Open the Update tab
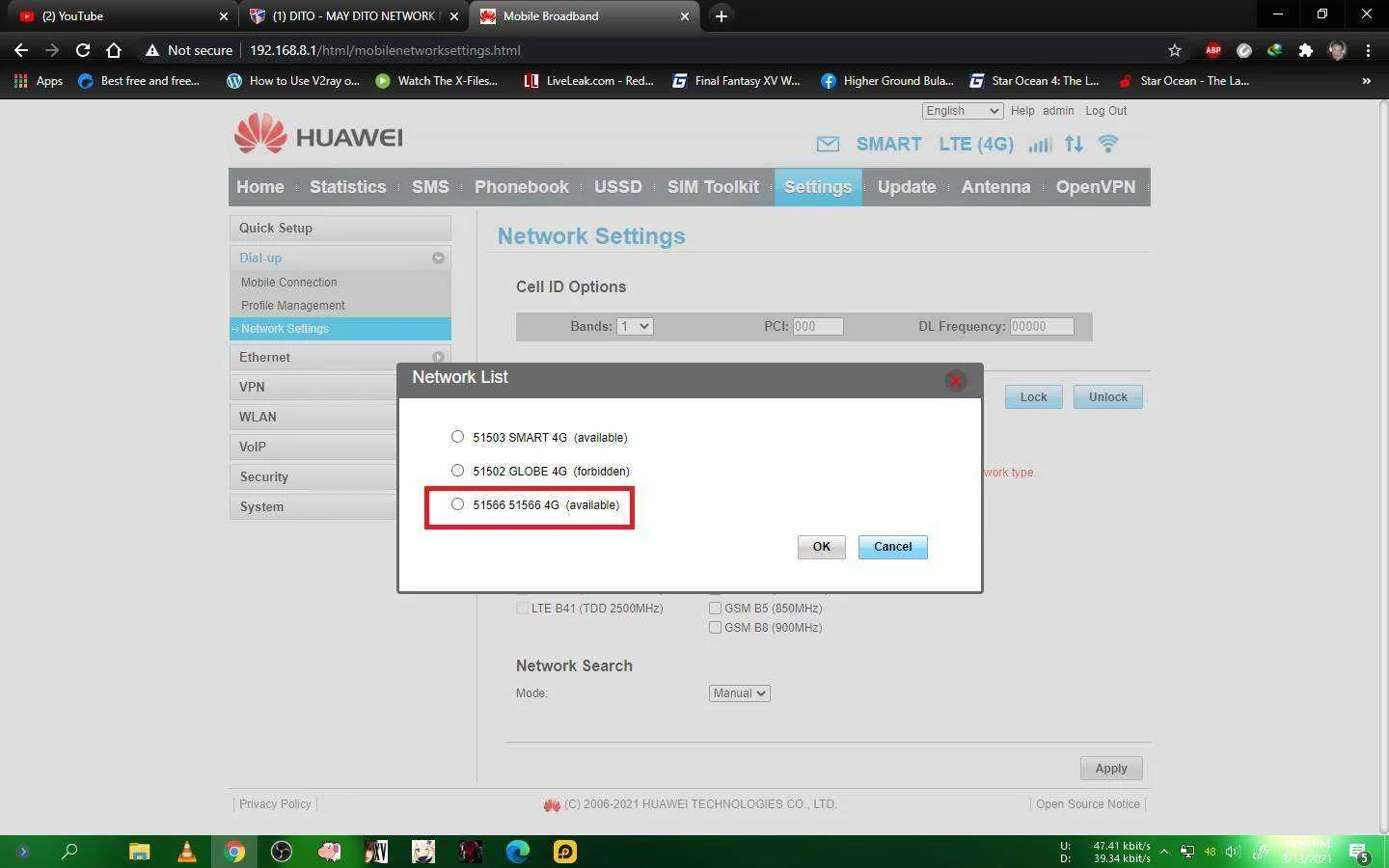 tap(907, 187)
